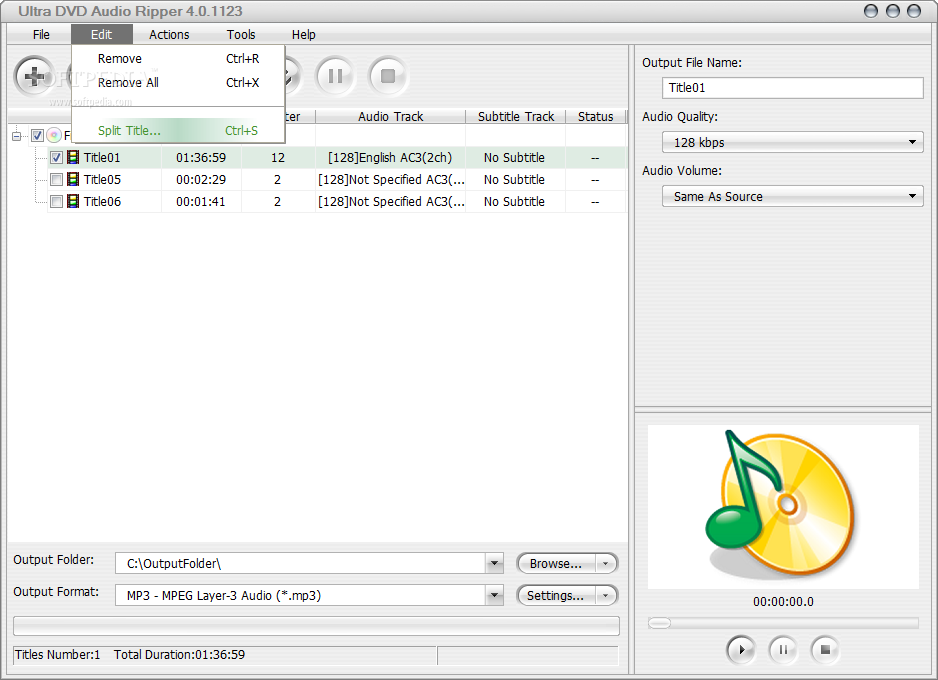Select the Title06 row name
Screen dimensions: 938x680
pos(102,202)
